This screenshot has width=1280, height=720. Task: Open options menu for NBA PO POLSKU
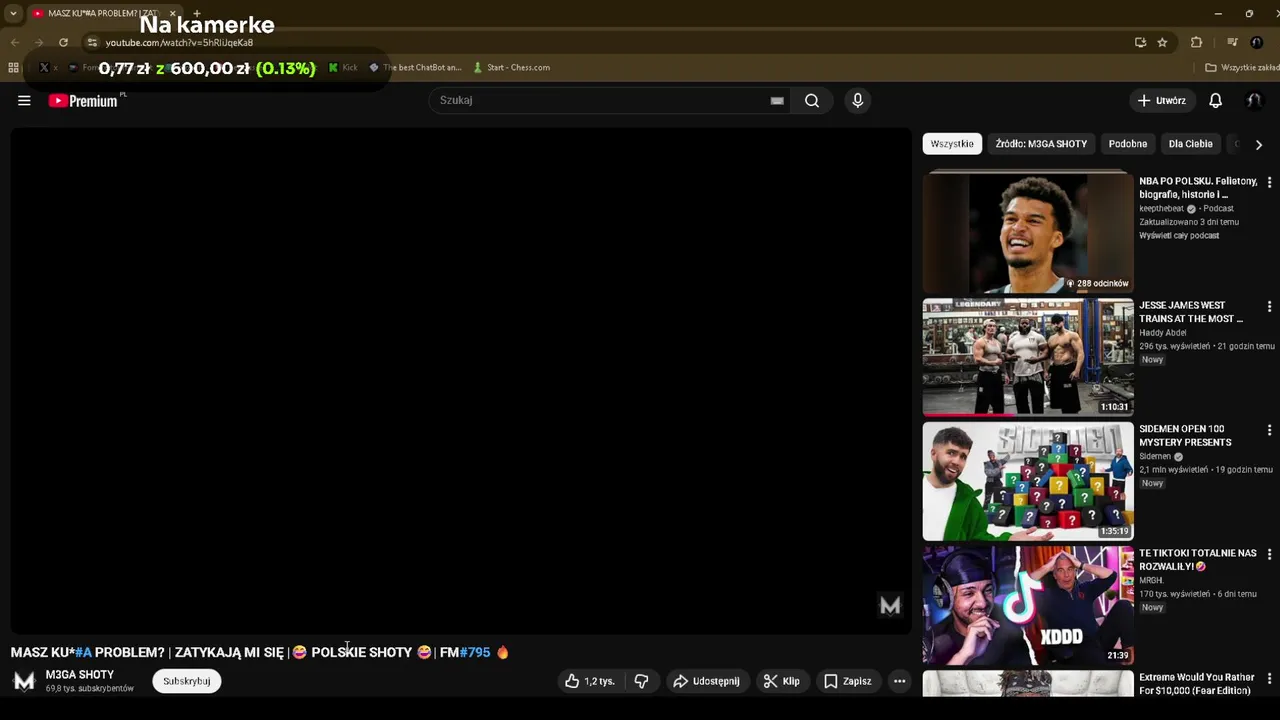(1269, 182)
